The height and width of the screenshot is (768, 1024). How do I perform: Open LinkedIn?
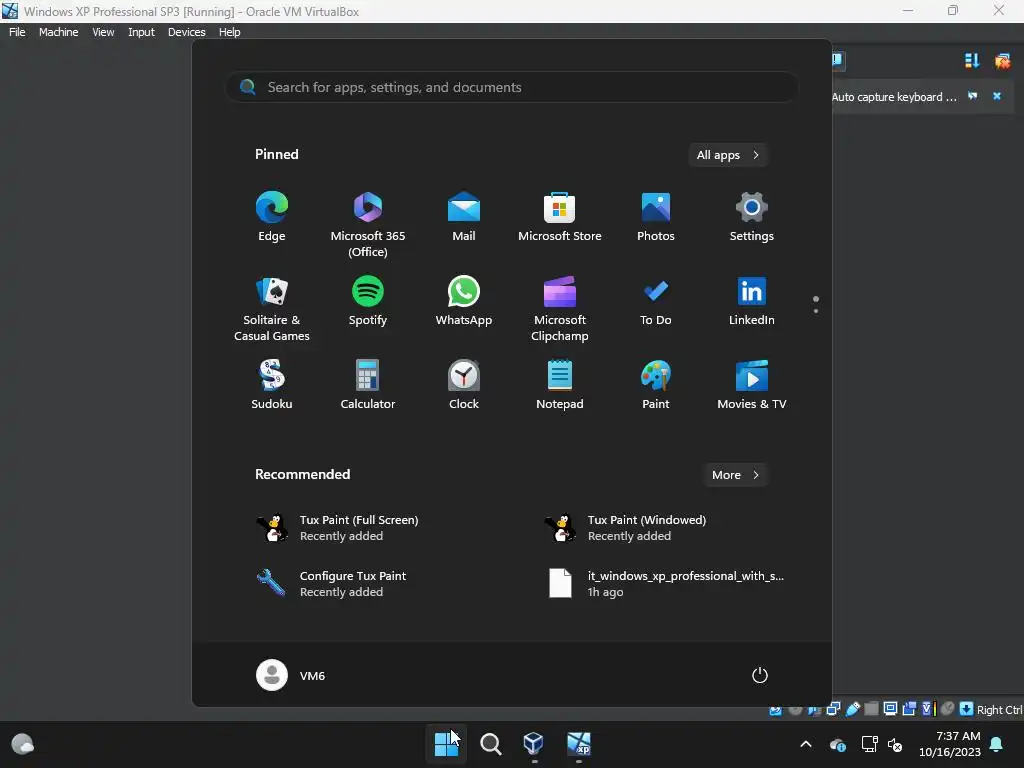(x=752, y=302)
